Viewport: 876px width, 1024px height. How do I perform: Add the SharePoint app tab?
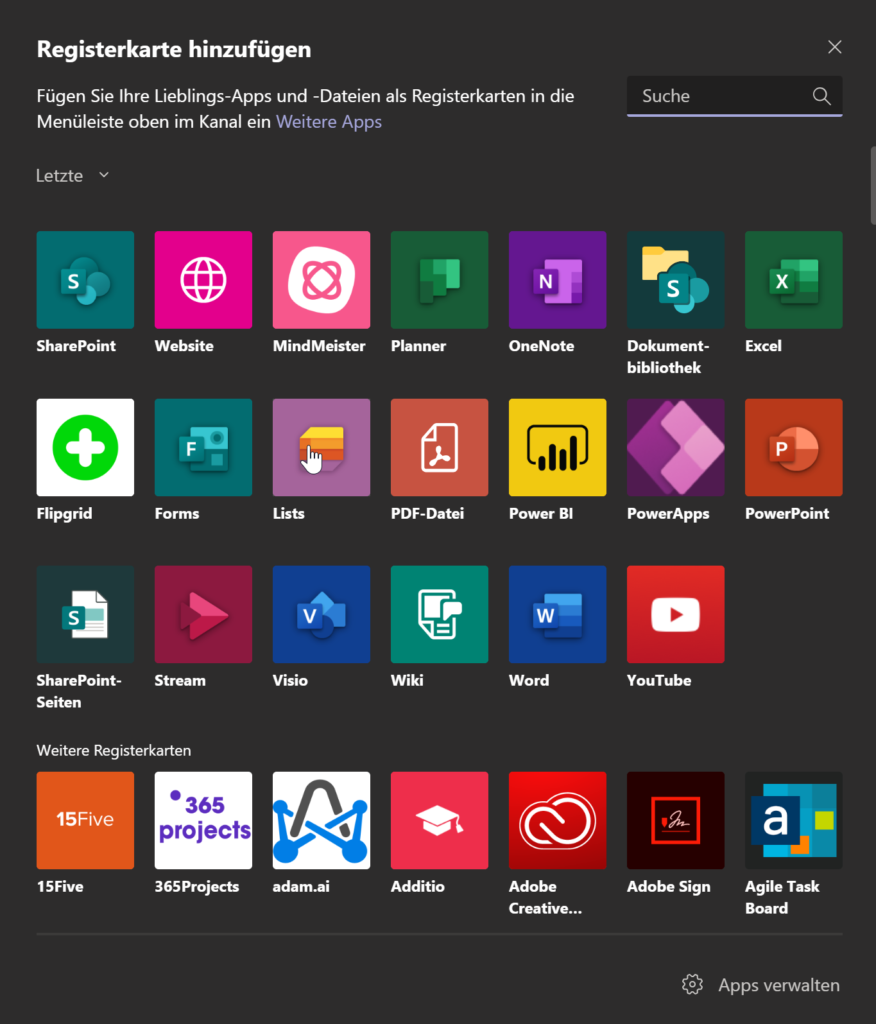tap(85, 280)
